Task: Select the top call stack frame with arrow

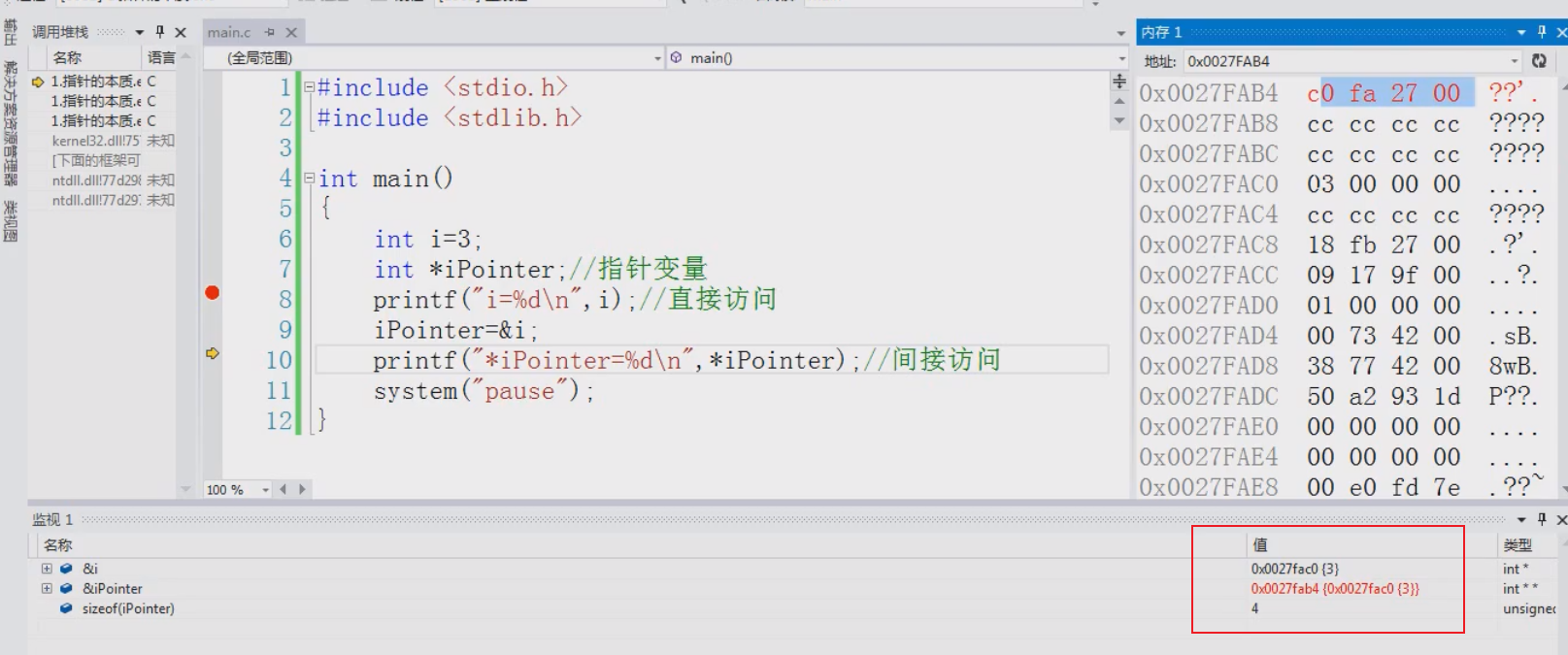Action: tap(103, 82)
